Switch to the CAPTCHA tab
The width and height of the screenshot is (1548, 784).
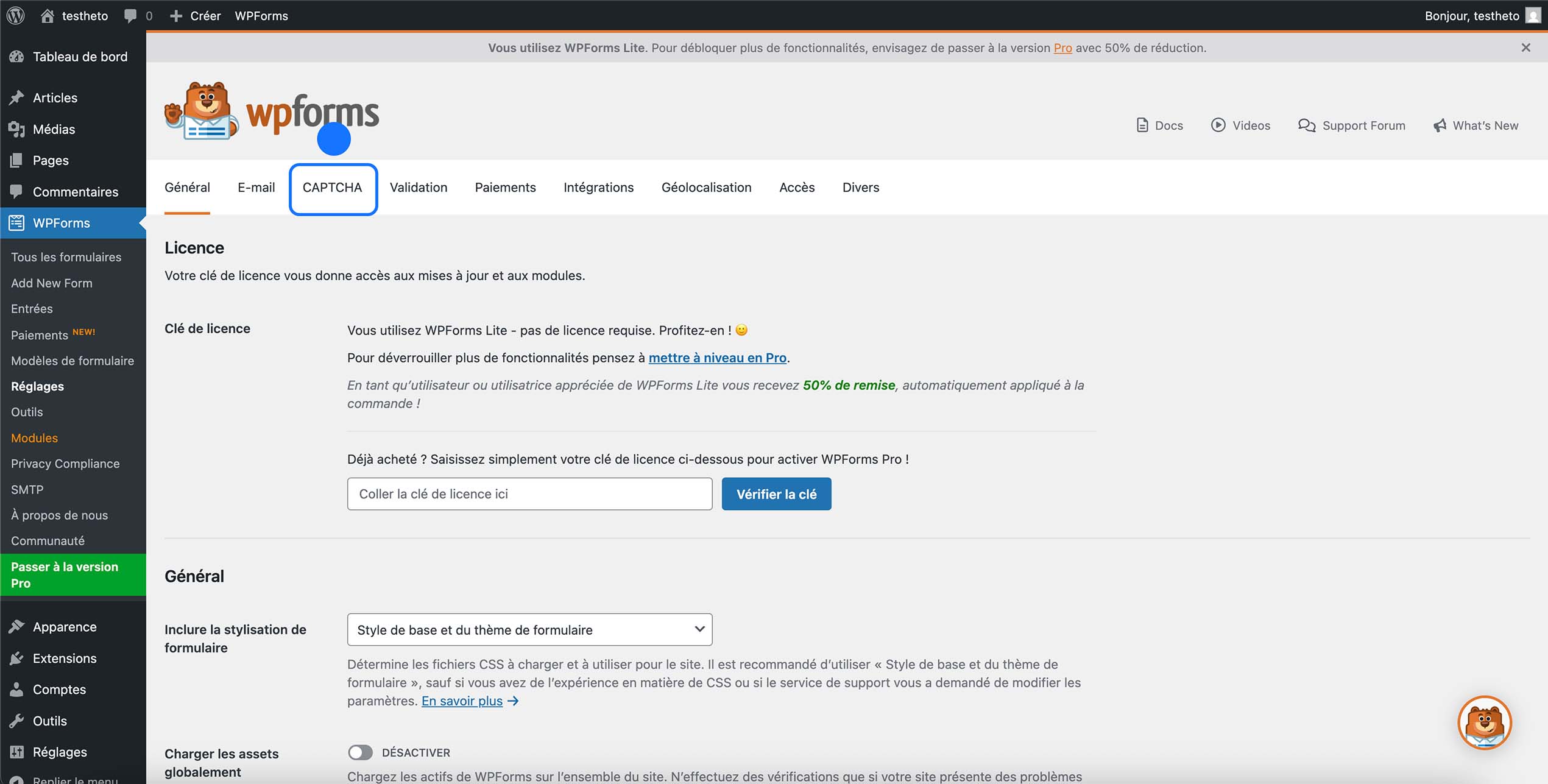click(333, 188)
